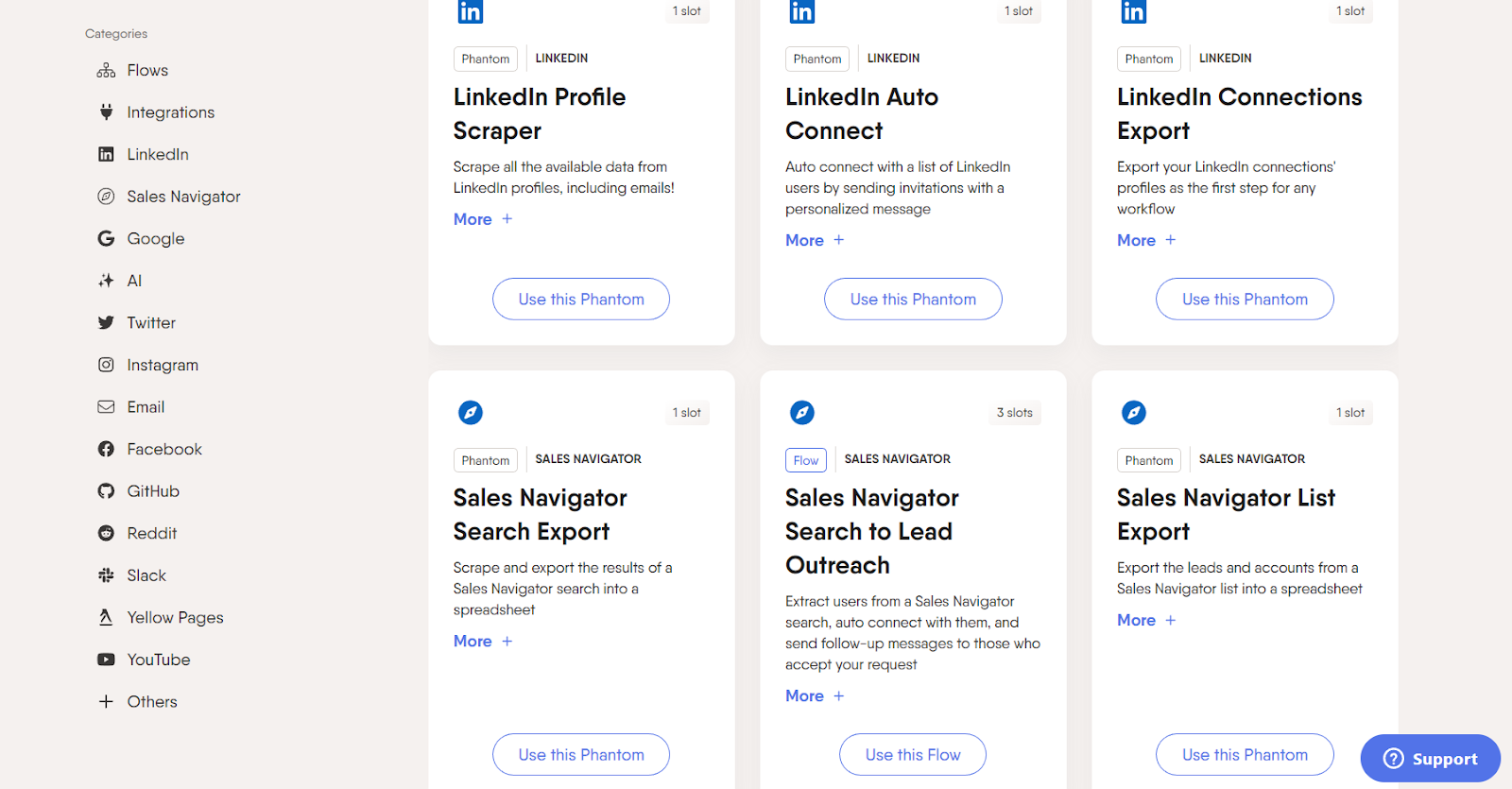Select the Integrations category
Viewport: 1512px width, 789px height.
click(171, 112)
